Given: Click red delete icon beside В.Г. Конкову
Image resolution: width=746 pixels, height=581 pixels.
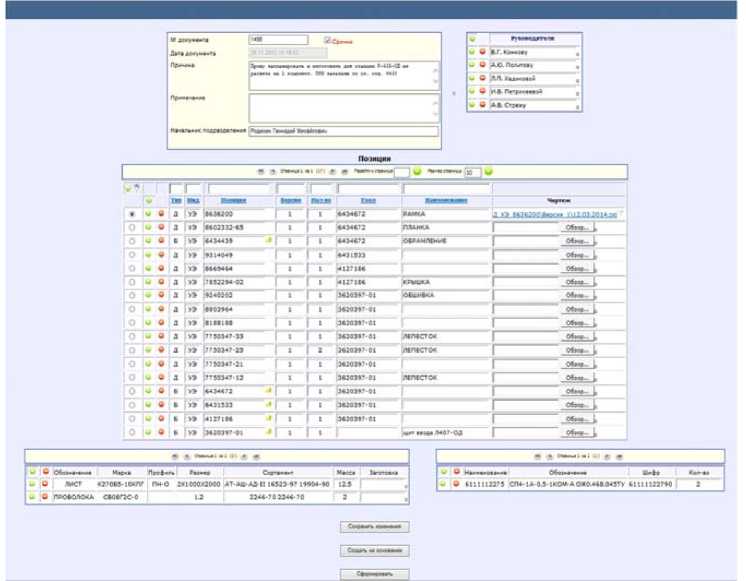Looking at the screenshot, I should [x=482, y=51].
